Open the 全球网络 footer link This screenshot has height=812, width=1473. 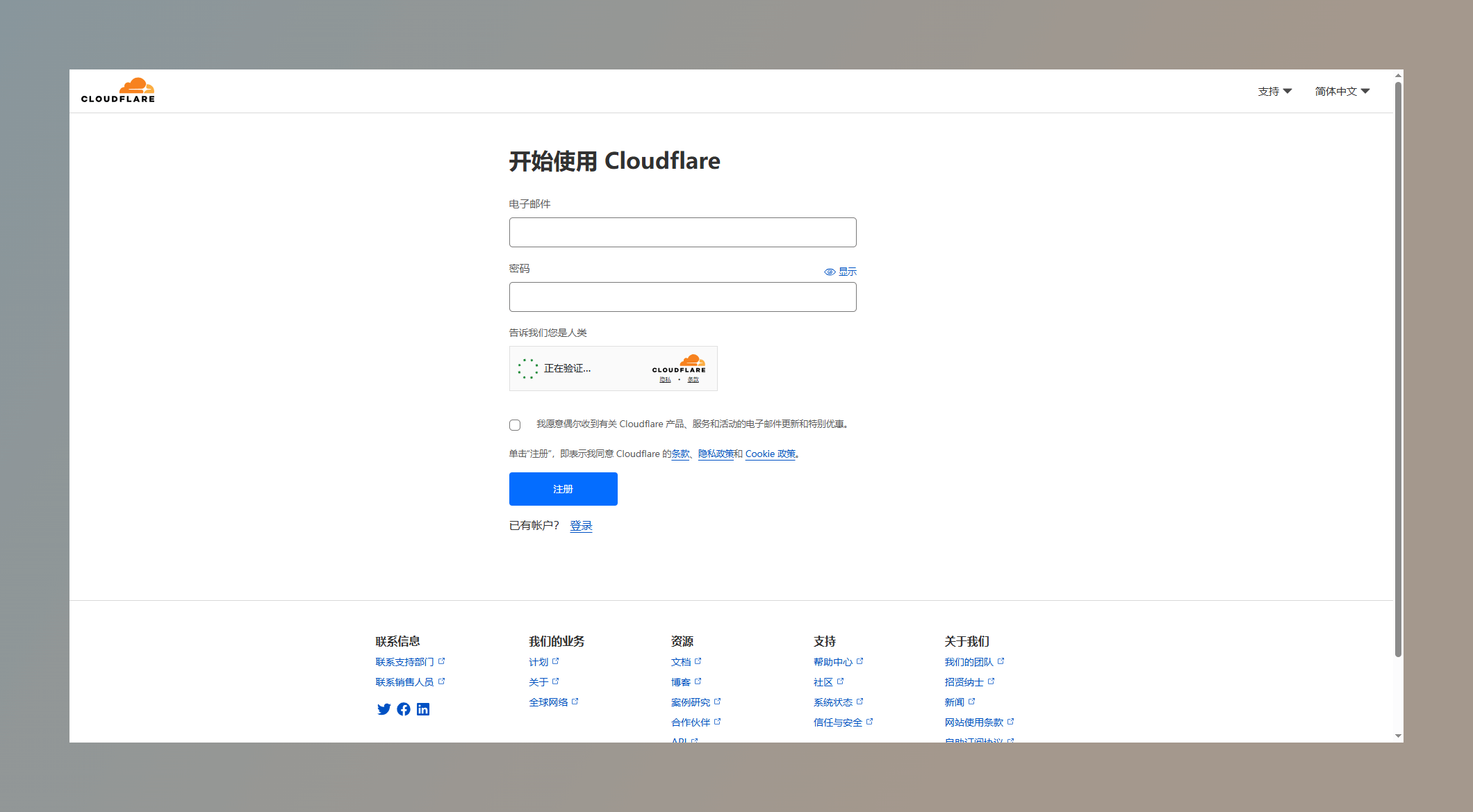(x=554, y=702)
